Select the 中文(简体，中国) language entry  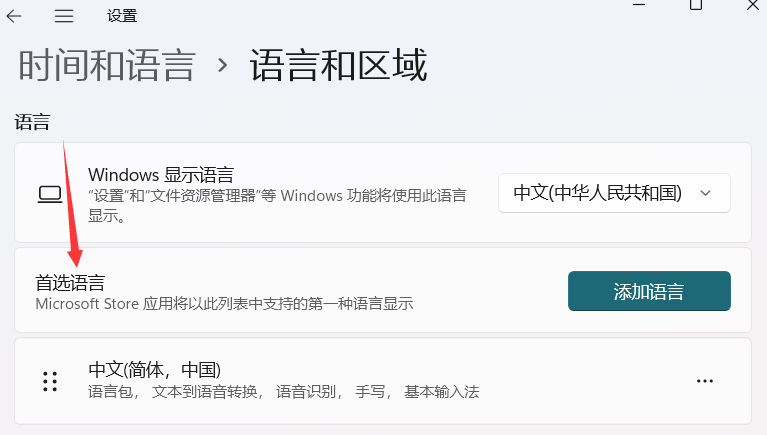(x=383, y=381)
